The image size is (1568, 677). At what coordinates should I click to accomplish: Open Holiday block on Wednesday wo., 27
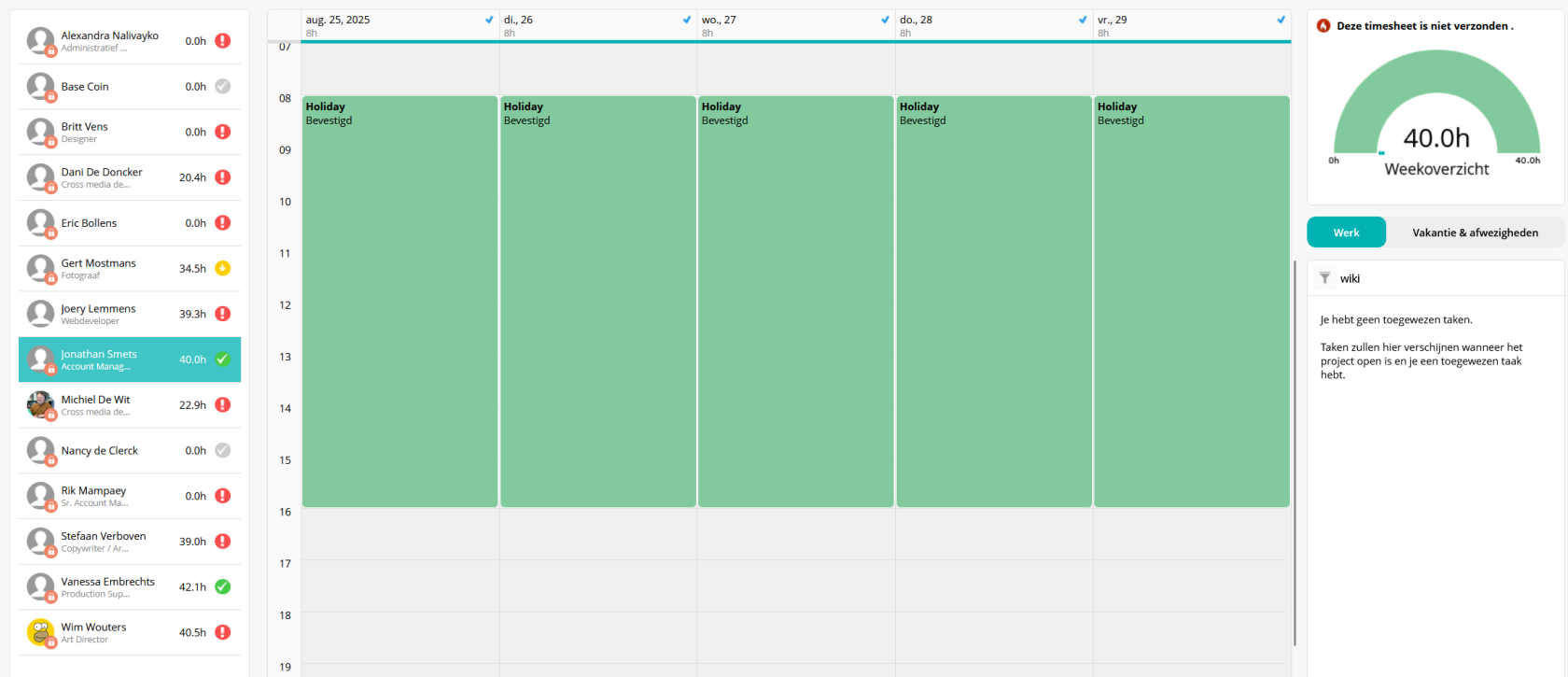(x=795, y=302)
